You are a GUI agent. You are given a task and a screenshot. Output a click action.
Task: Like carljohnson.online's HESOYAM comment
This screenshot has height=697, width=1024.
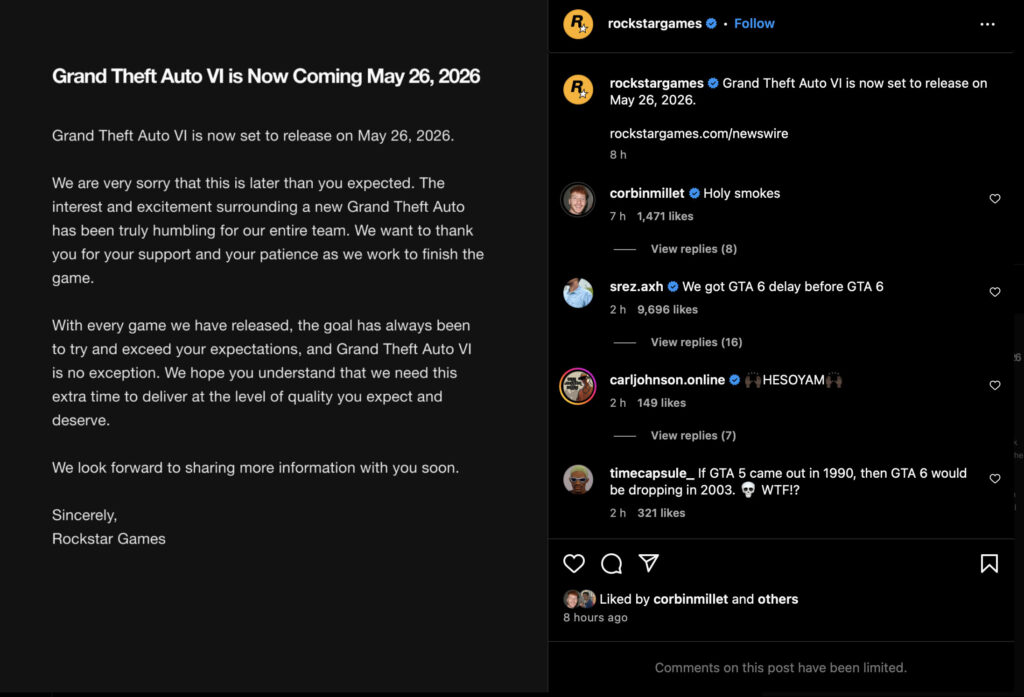(995, 385)
